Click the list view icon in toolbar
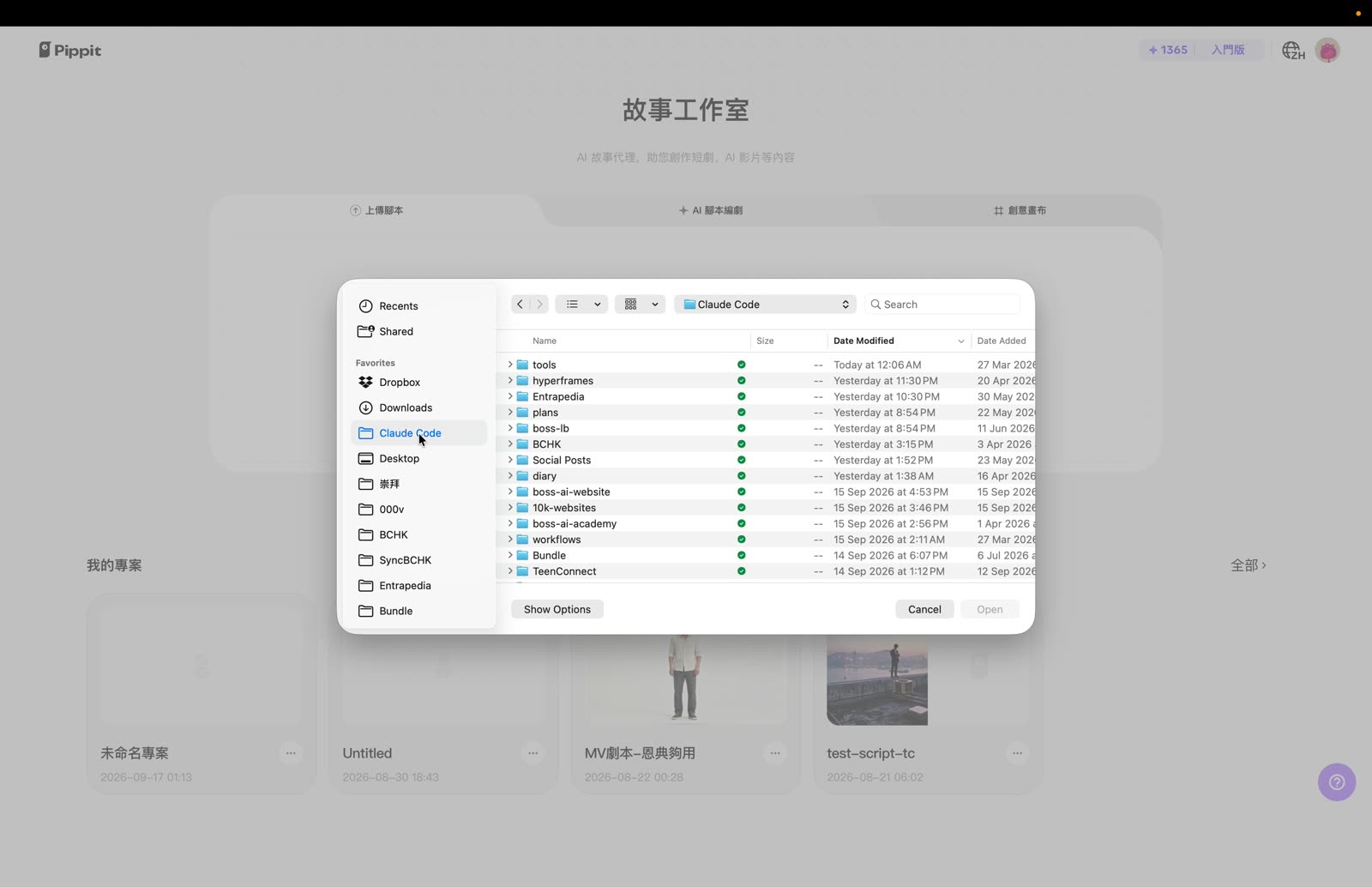Viewport: 1372px width, 887px height. pyautogui.click(x=572, y=305)
